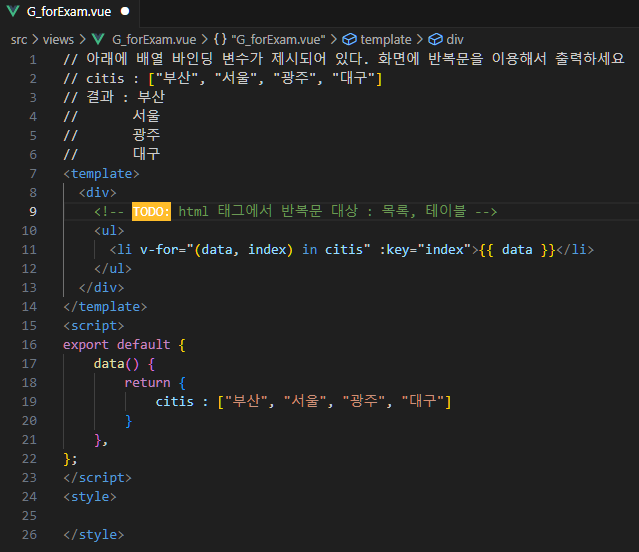Click the G_forExam.vue file breadcrumb
Screen dimensions: 639x552
tap(154, 40)
